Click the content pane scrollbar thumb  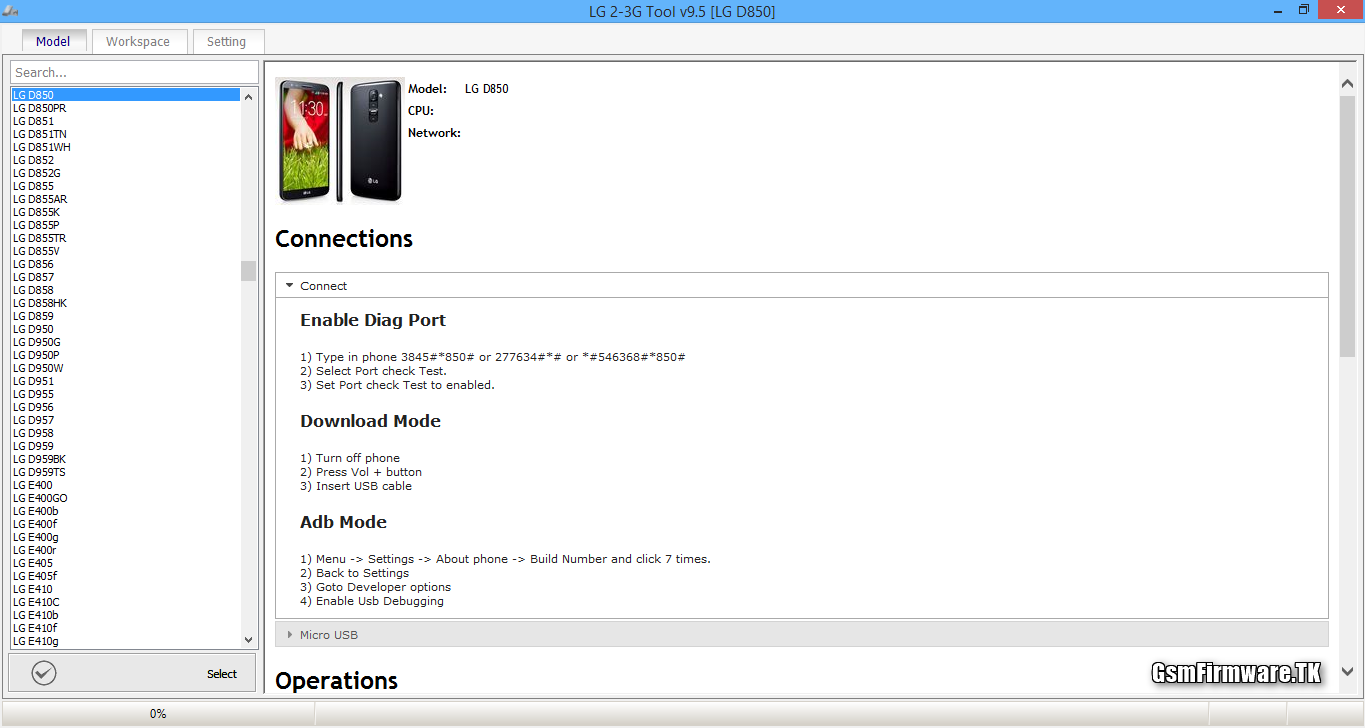1347,226
